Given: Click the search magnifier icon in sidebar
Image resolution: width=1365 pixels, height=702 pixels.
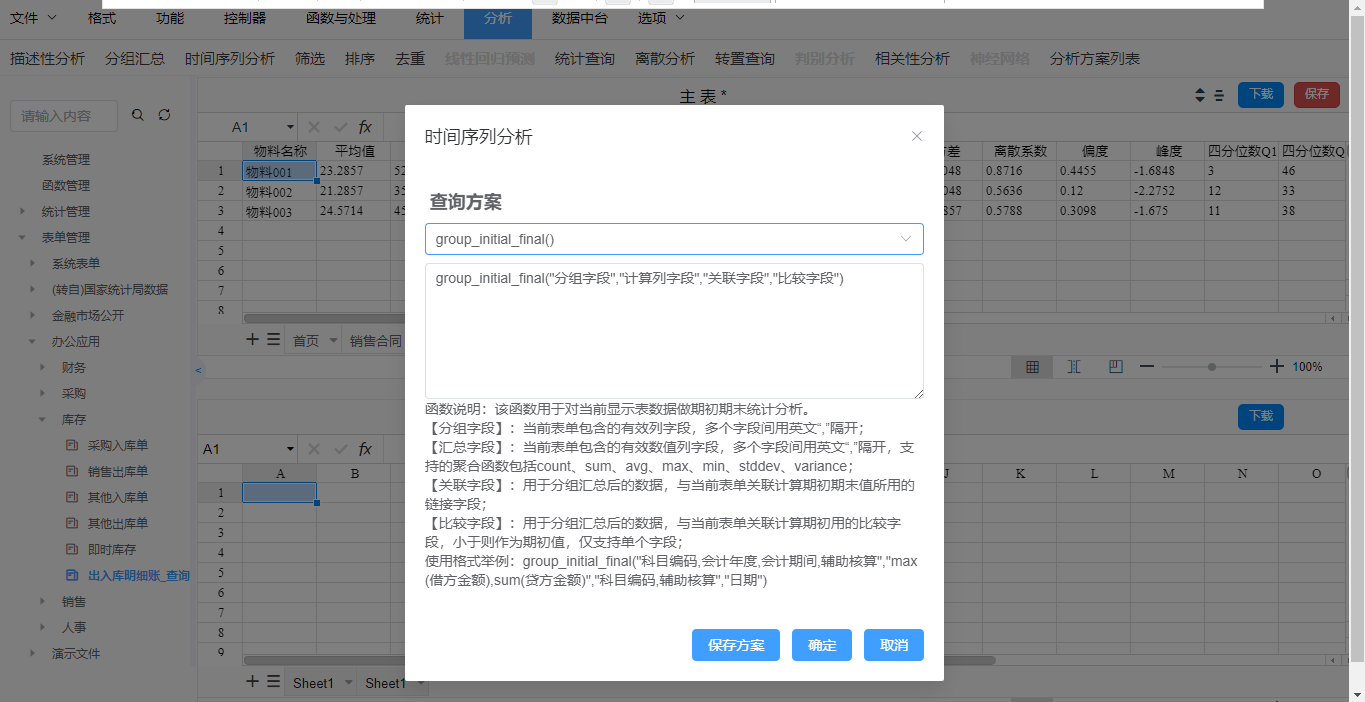Looking at the screenshot, I should 138,115.
